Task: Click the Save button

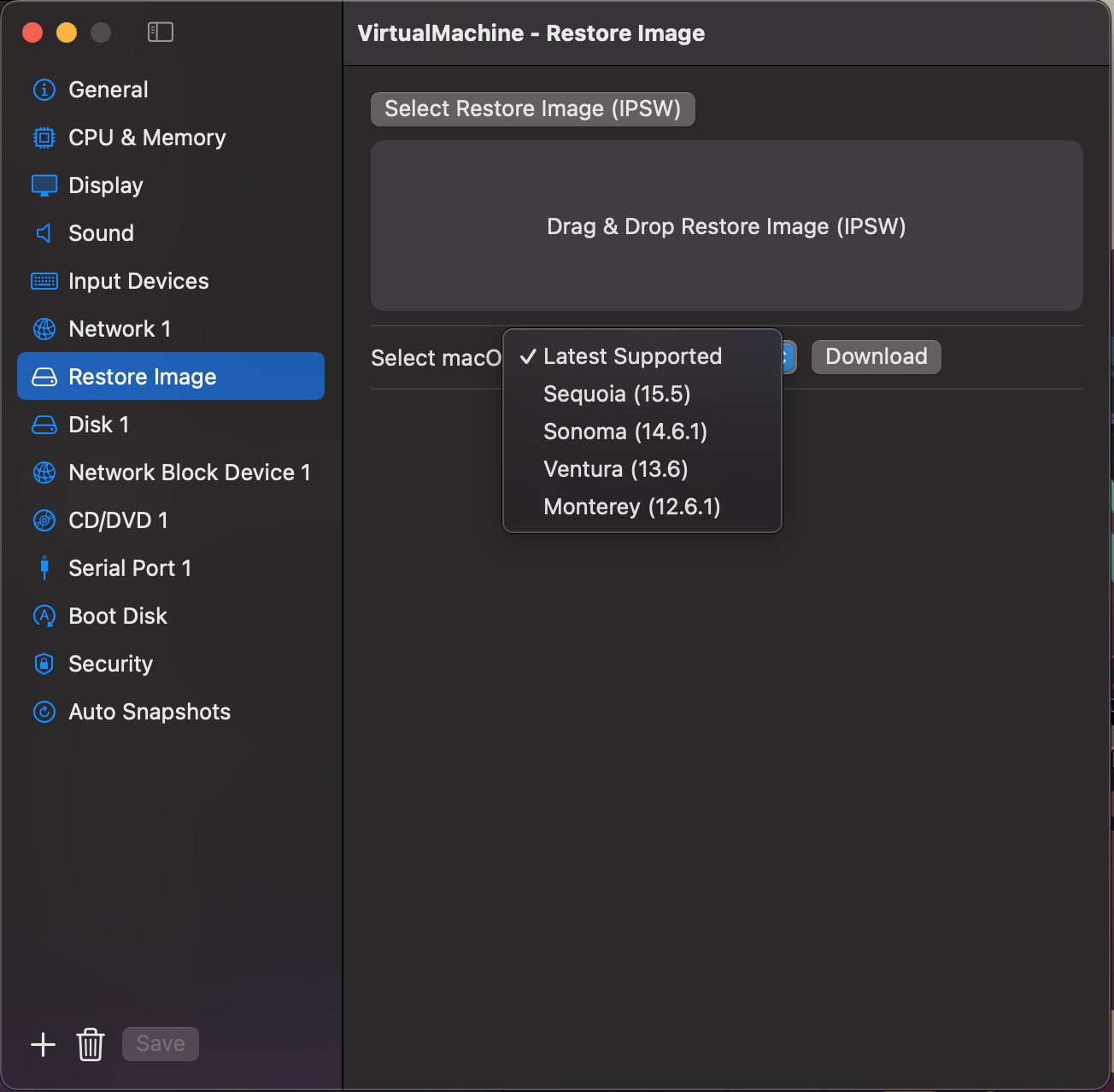Action: [x=161, y=1044]
